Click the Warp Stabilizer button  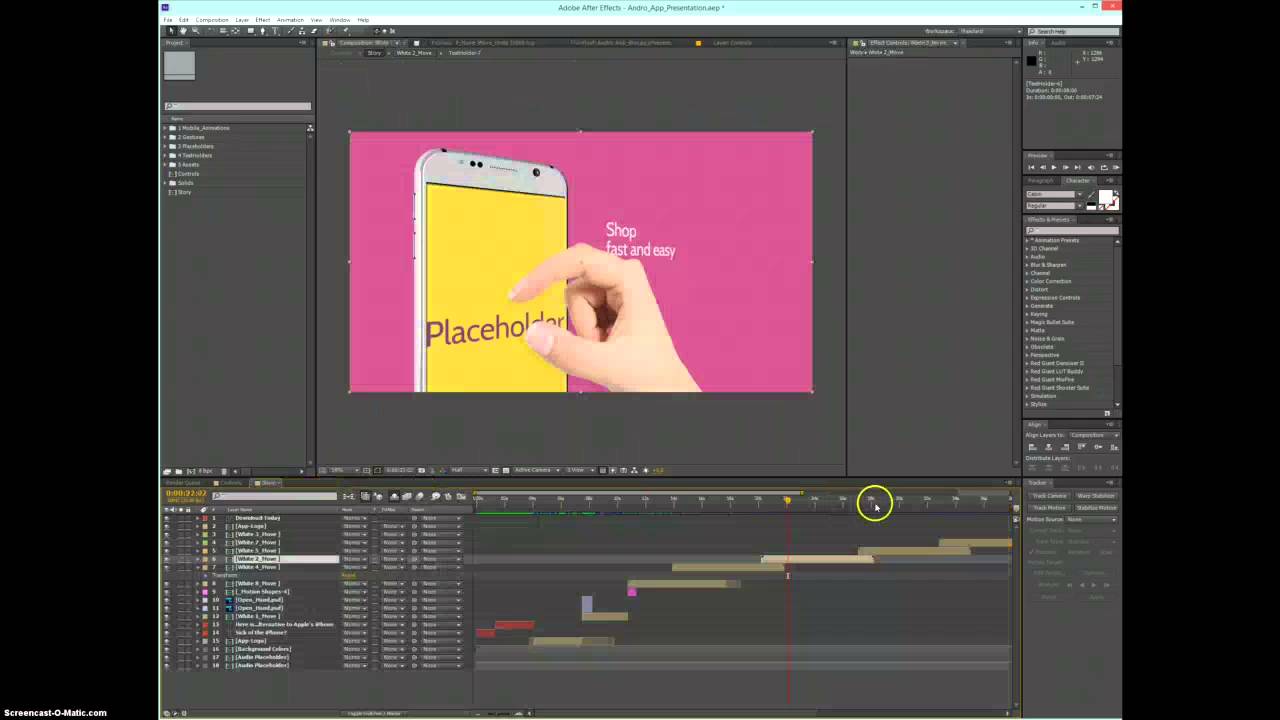tap(1096, 495)
